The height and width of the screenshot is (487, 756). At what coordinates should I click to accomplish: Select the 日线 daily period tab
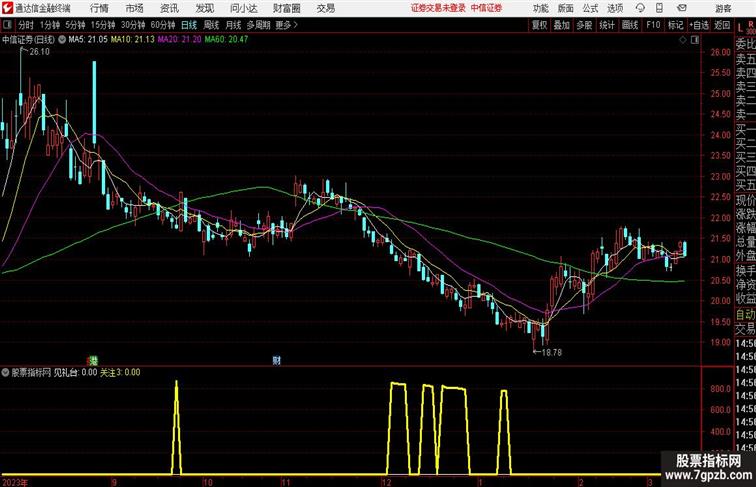pos(189,25)
